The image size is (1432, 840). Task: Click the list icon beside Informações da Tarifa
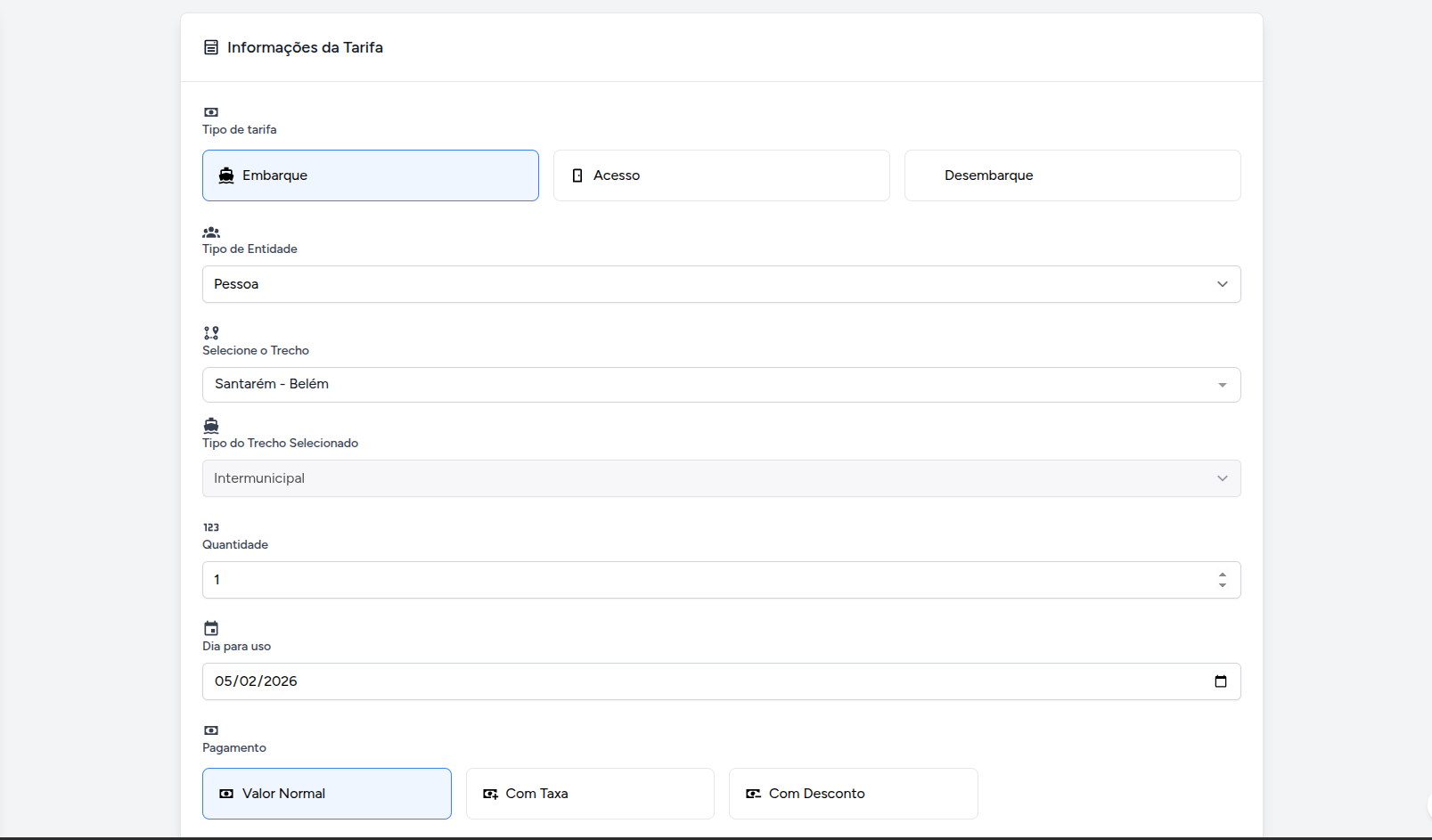[211, 47]
